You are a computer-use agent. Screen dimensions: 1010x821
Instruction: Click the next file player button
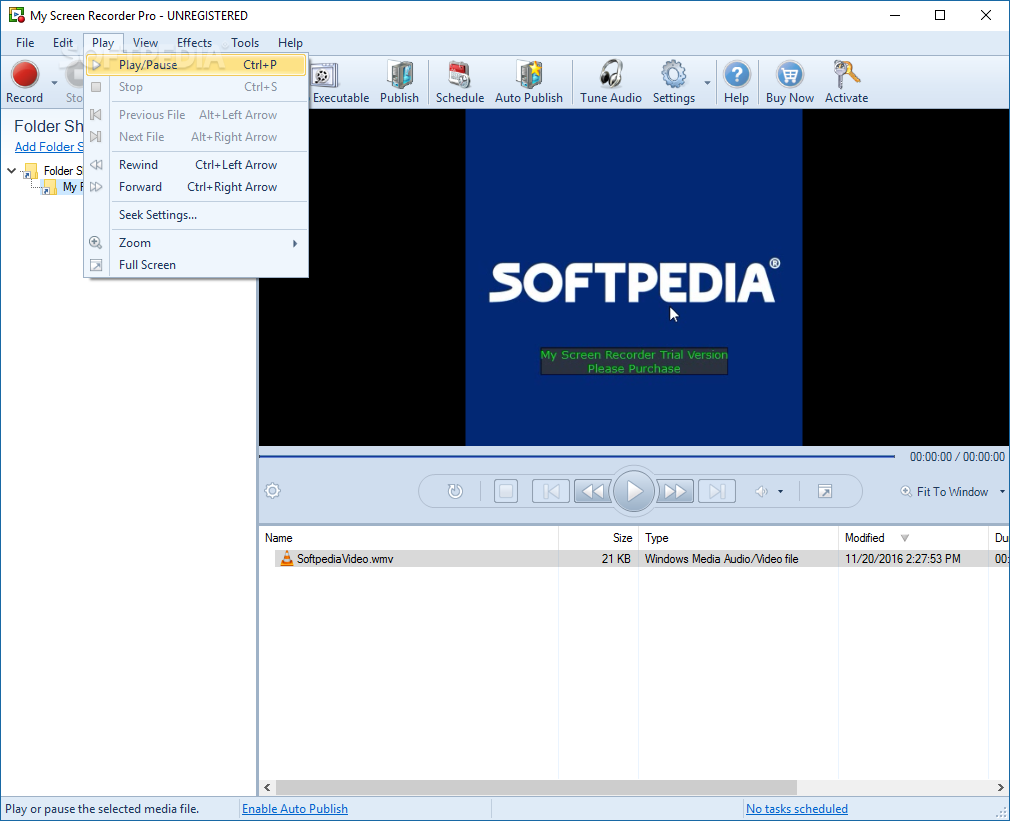click(717, 491)
